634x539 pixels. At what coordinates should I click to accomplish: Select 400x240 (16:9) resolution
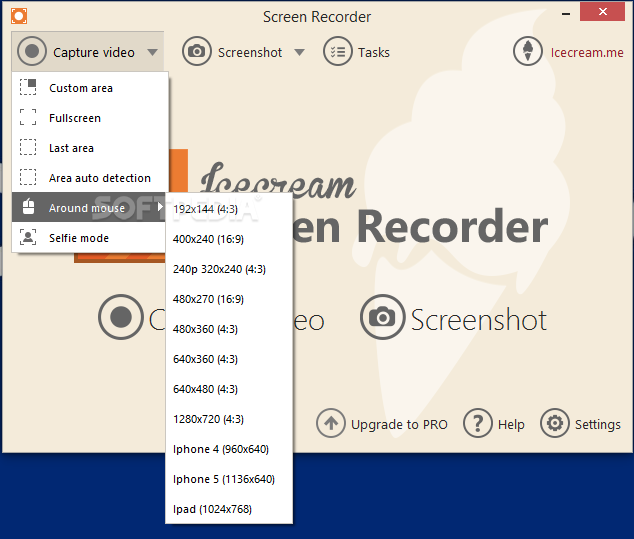(x=229, y=239)
